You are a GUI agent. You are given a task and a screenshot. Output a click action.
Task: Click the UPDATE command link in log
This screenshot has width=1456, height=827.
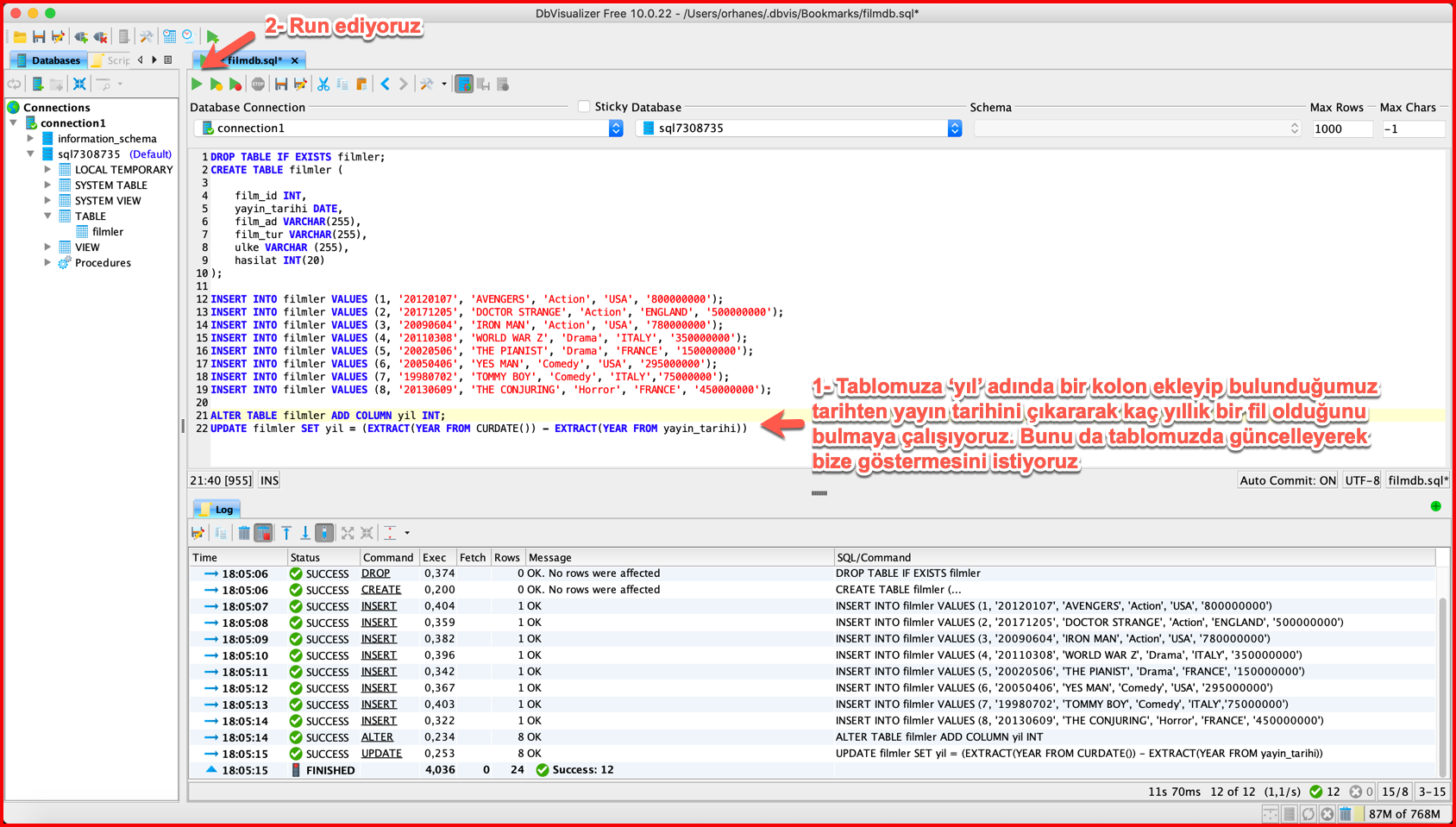pyautogui.click(x=381, y=754)
